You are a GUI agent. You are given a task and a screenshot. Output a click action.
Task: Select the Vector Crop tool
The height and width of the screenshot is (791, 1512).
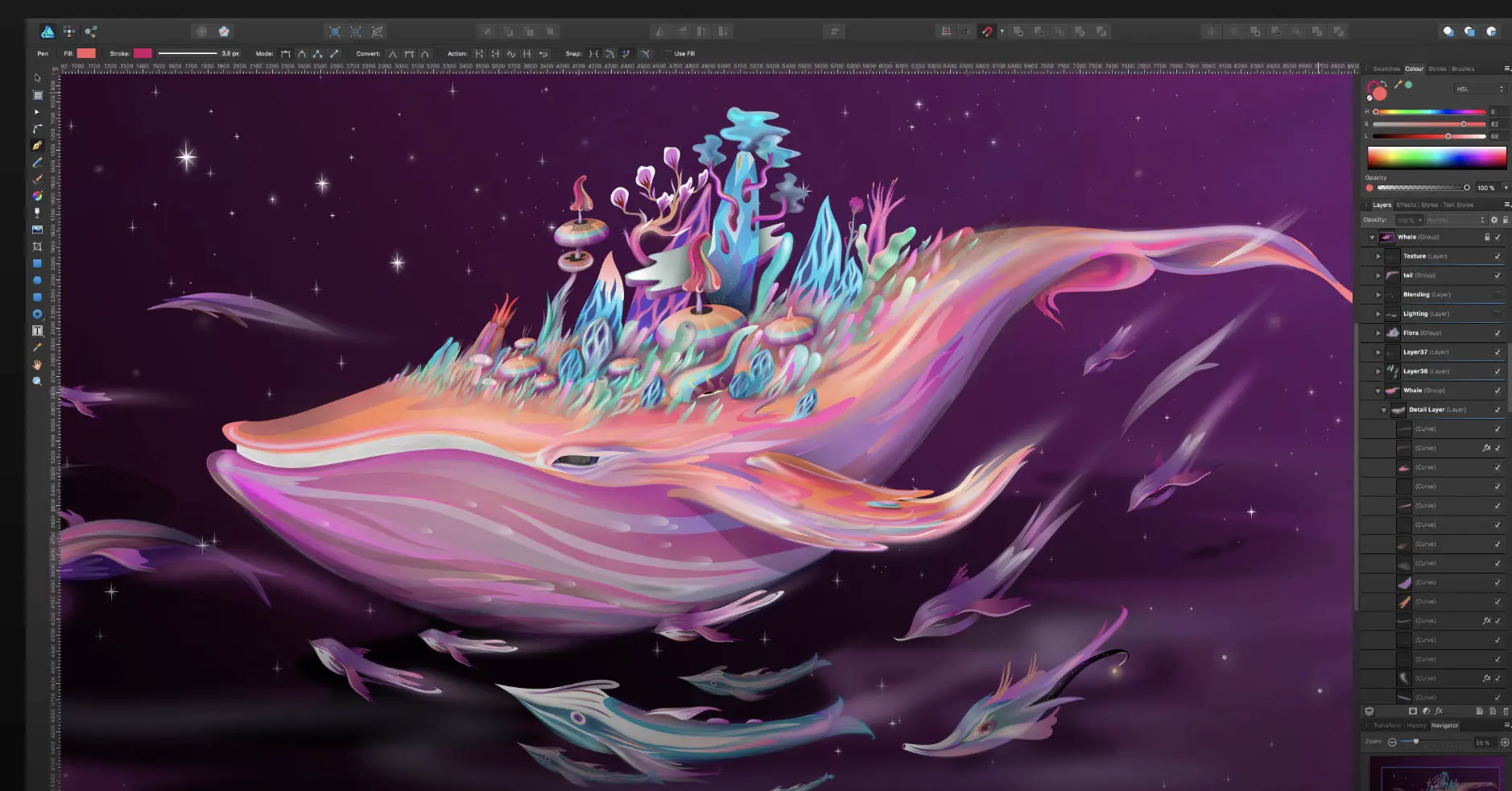(37, 246)
